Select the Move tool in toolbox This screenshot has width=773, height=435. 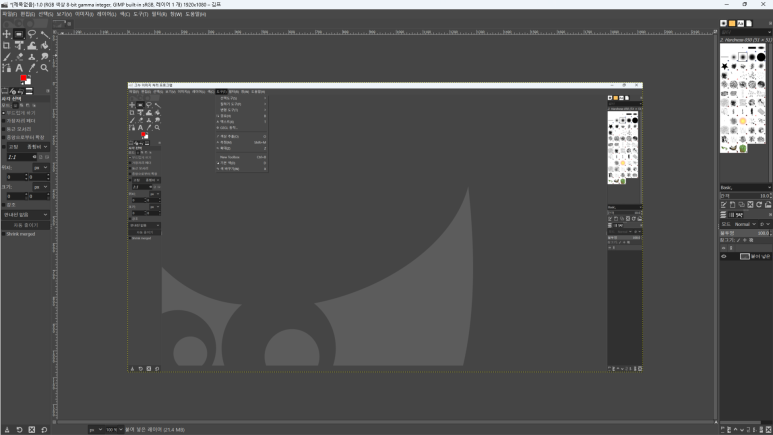[6, 34]
